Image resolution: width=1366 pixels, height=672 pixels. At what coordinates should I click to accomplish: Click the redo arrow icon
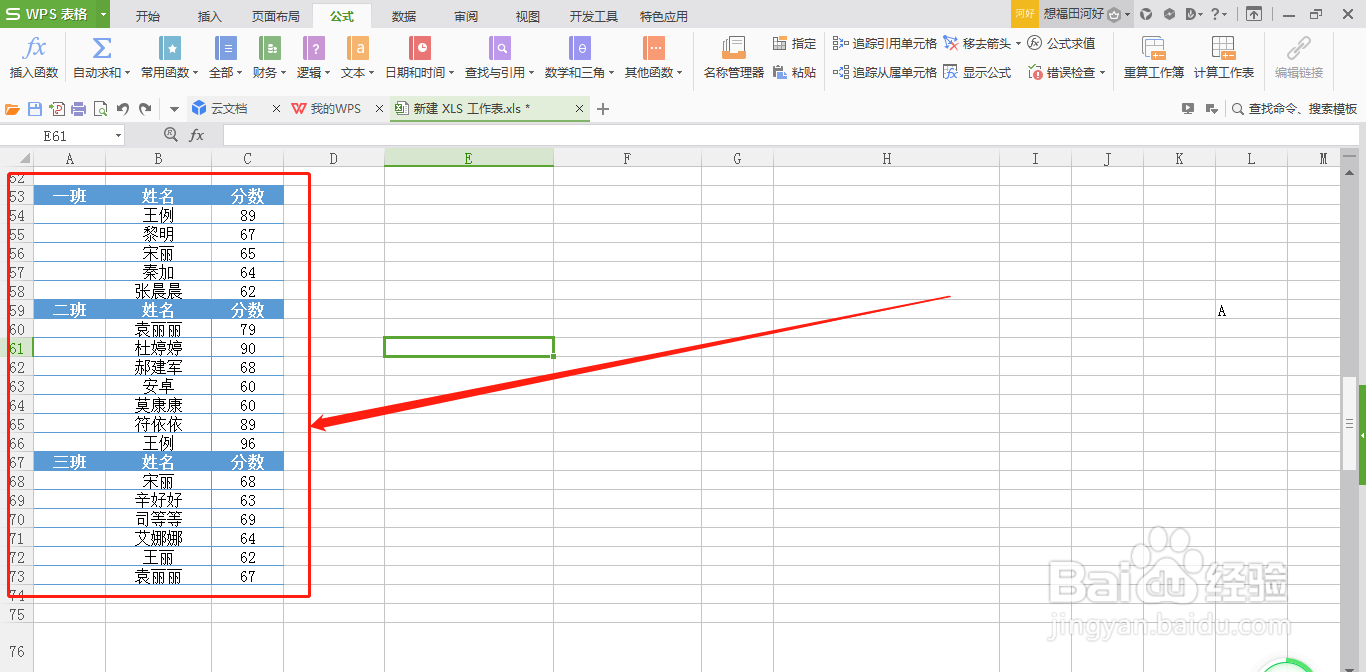145,109
